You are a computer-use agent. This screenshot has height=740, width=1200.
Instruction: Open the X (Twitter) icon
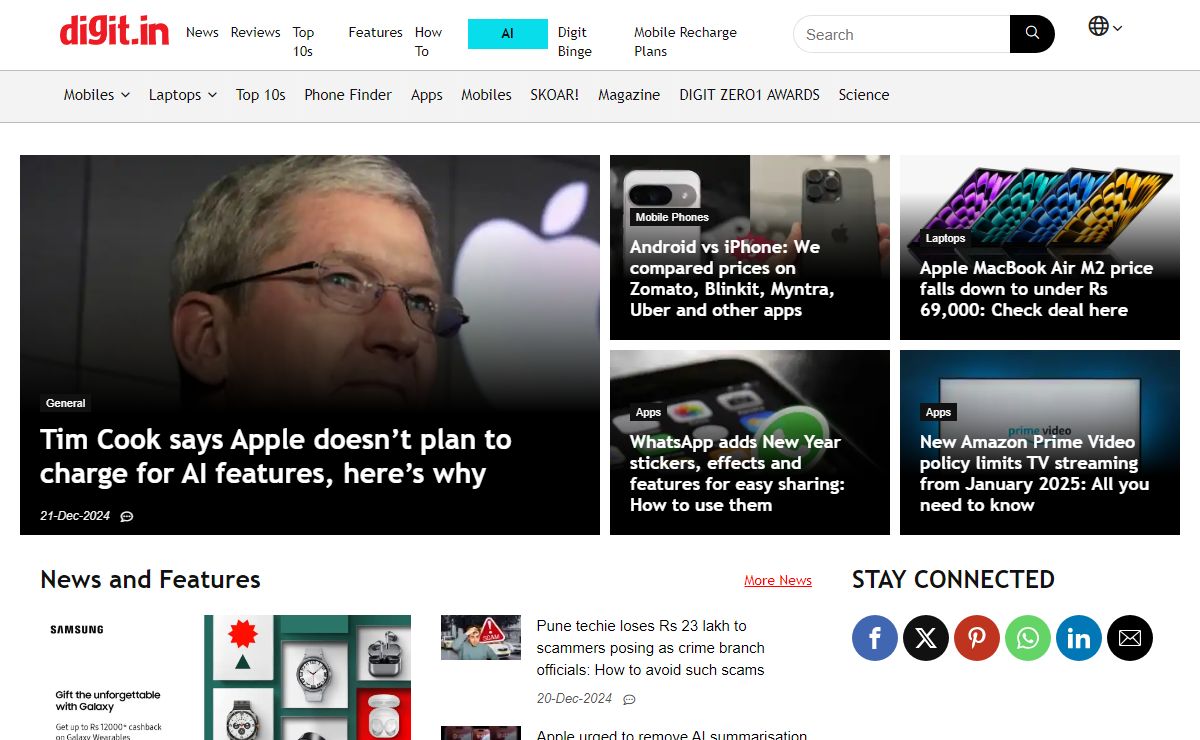point(926,638)
